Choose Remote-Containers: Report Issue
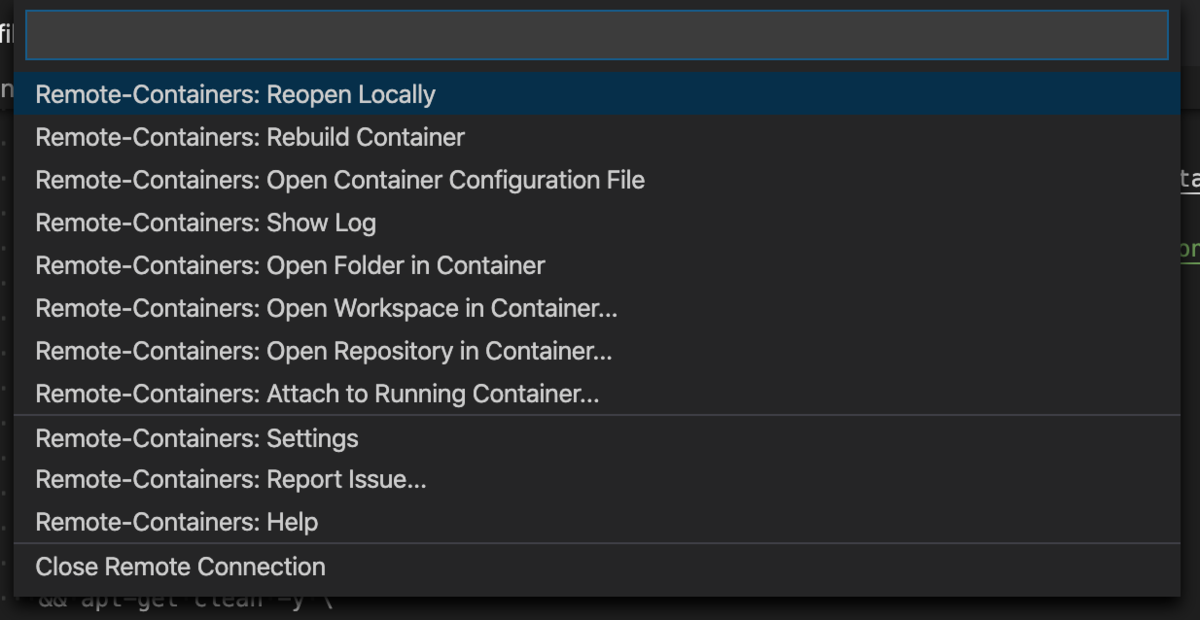 pyautogui.click(x=230, y=479)
